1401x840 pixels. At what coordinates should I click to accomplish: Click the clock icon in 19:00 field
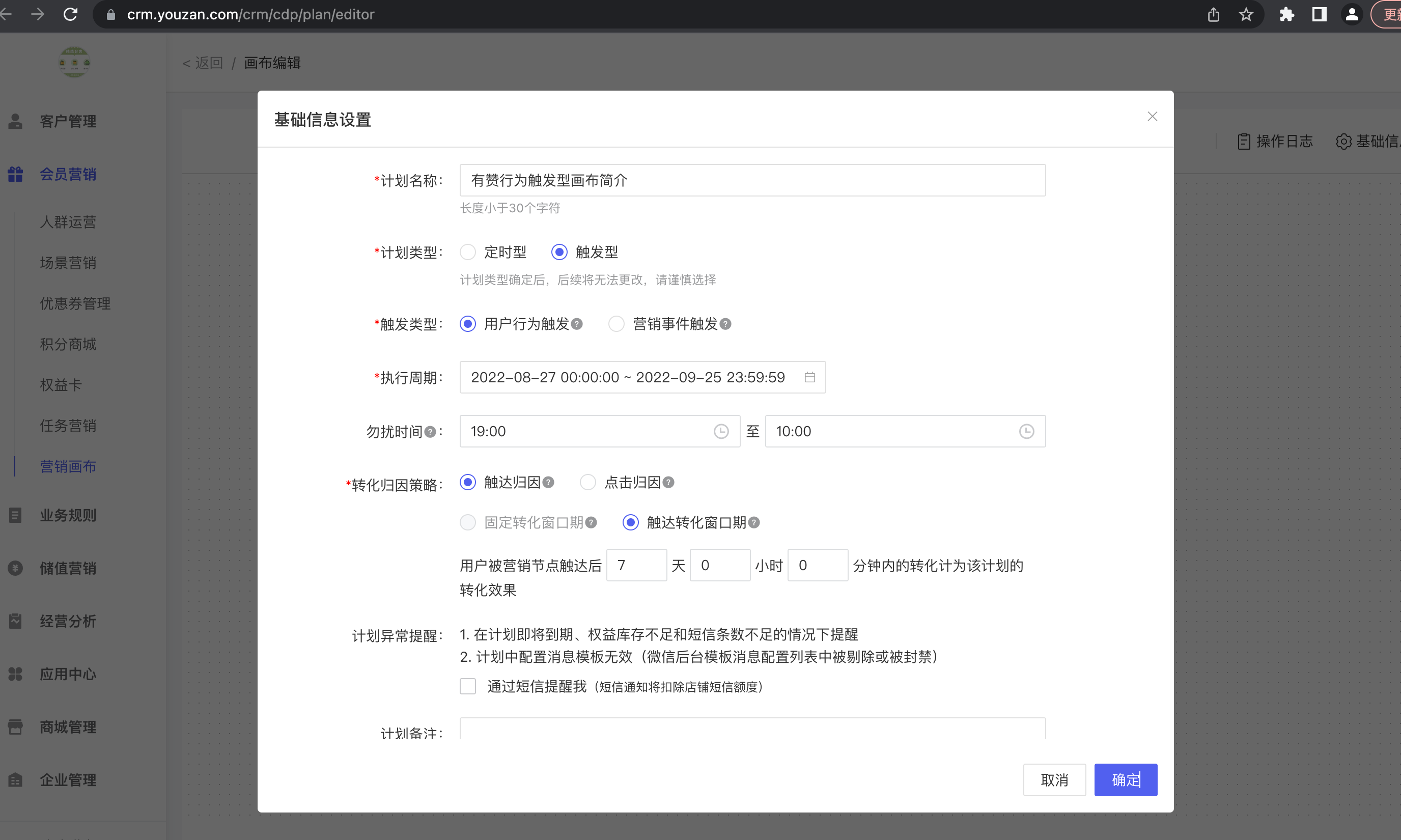[x=721, y=431]
